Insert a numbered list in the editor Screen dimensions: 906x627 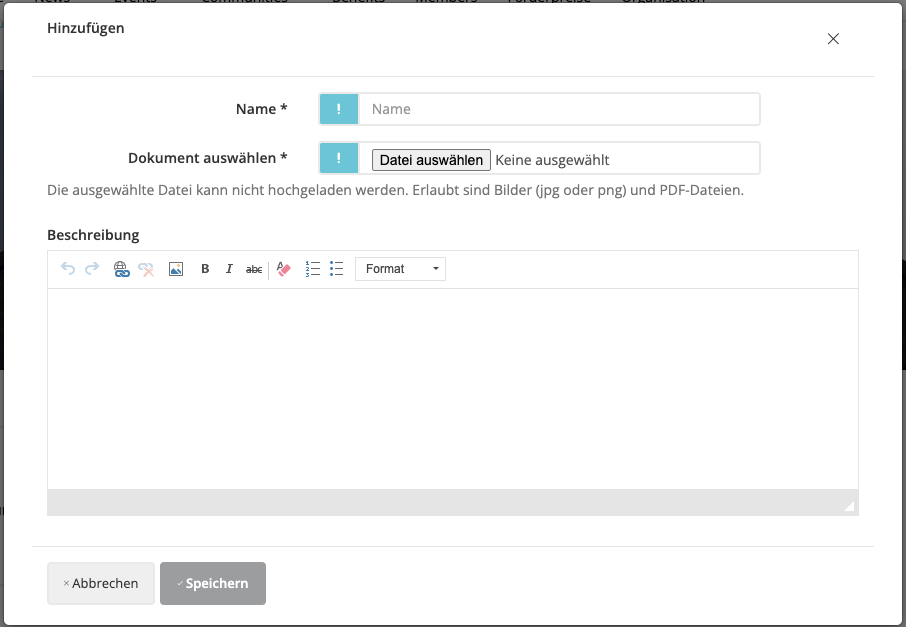click(312, 269)
